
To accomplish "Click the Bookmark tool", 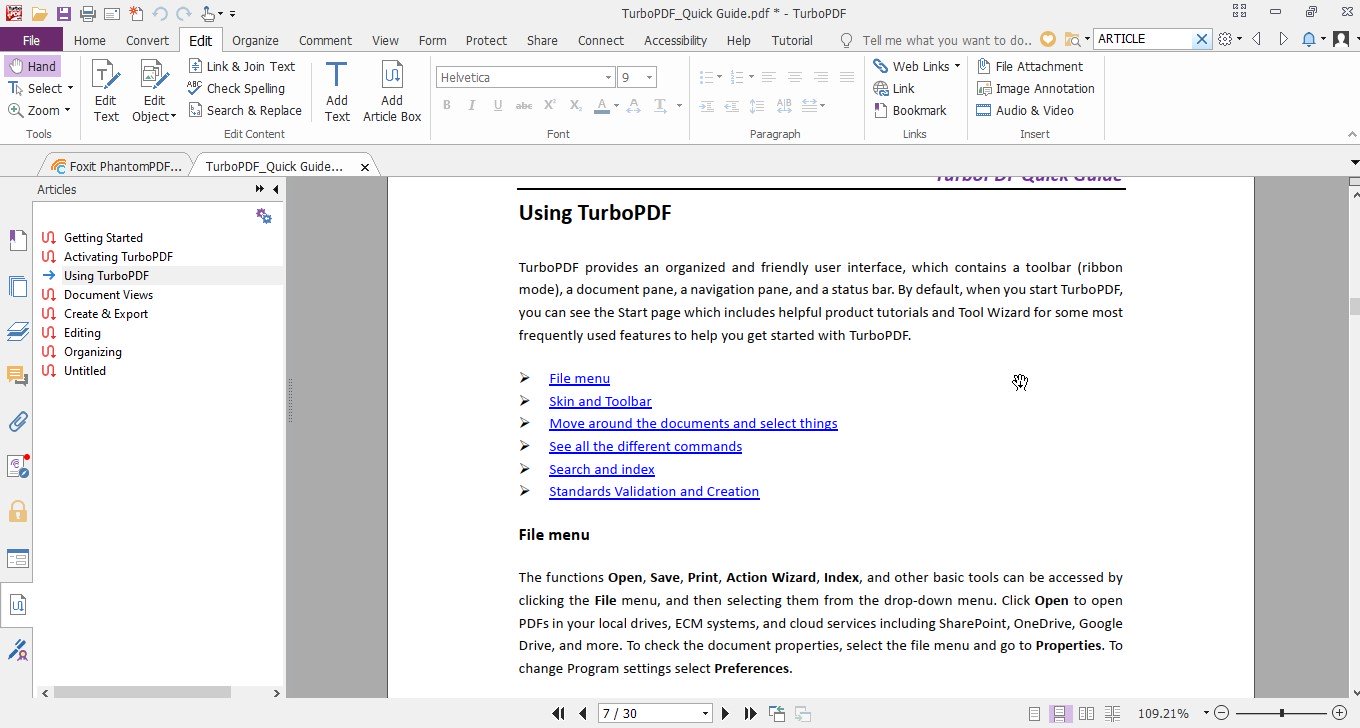I will tap(909, 110).
